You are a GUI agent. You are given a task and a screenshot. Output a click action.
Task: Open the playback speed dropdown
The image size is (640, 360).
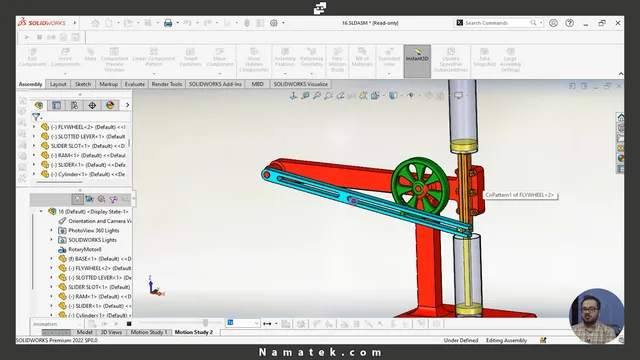243,323
